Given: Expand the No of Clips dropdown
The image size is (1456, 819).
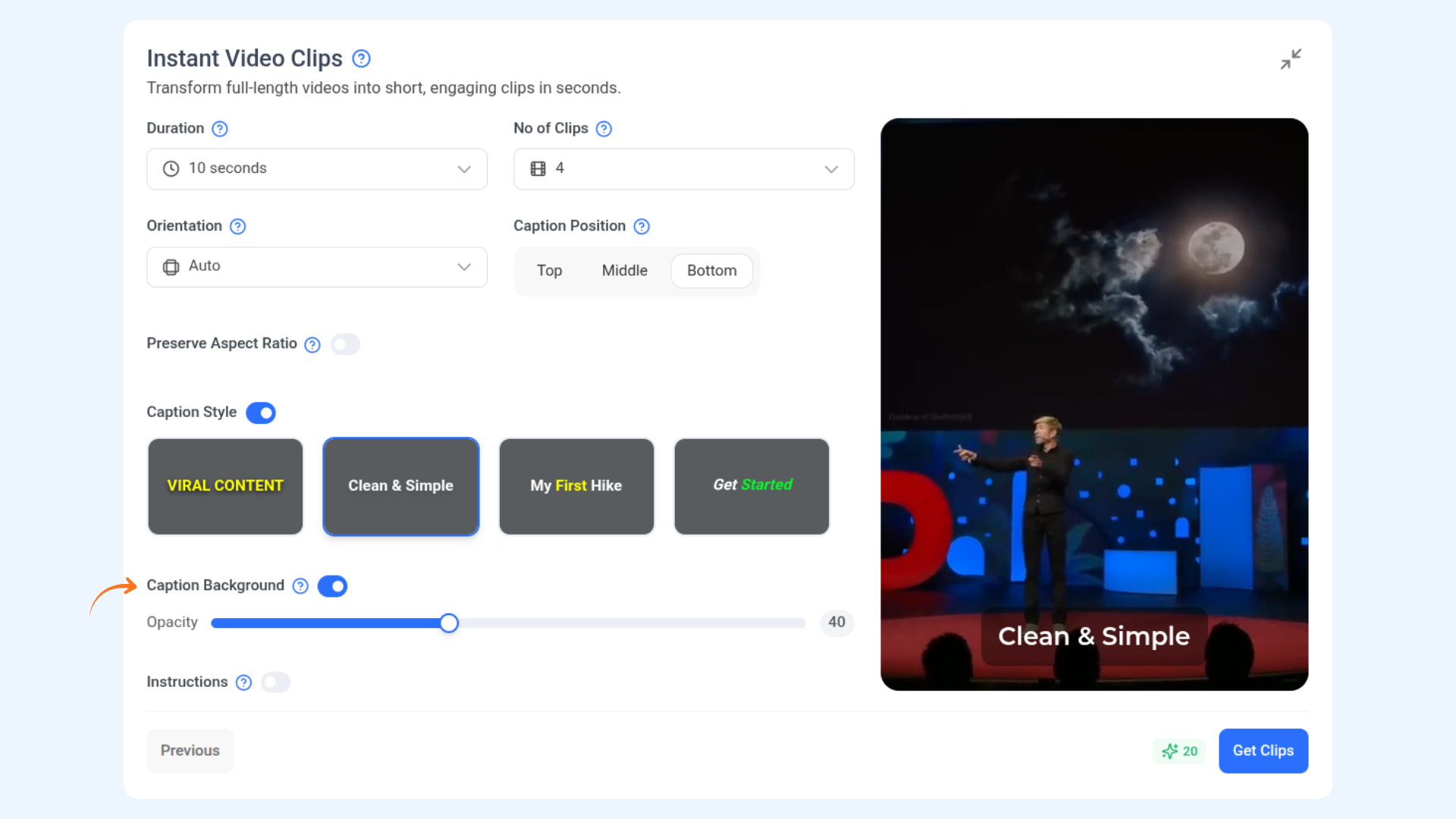Looking at the screenshot, I should [683, 169].
